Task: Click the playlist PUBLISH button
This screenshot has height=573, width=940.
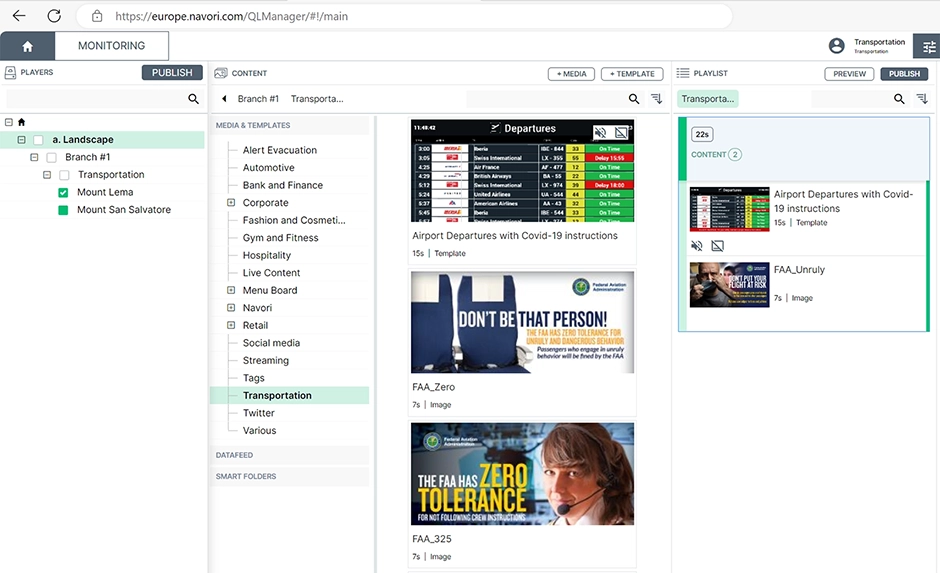Action: pyautogui.click(x=904, y=74)
